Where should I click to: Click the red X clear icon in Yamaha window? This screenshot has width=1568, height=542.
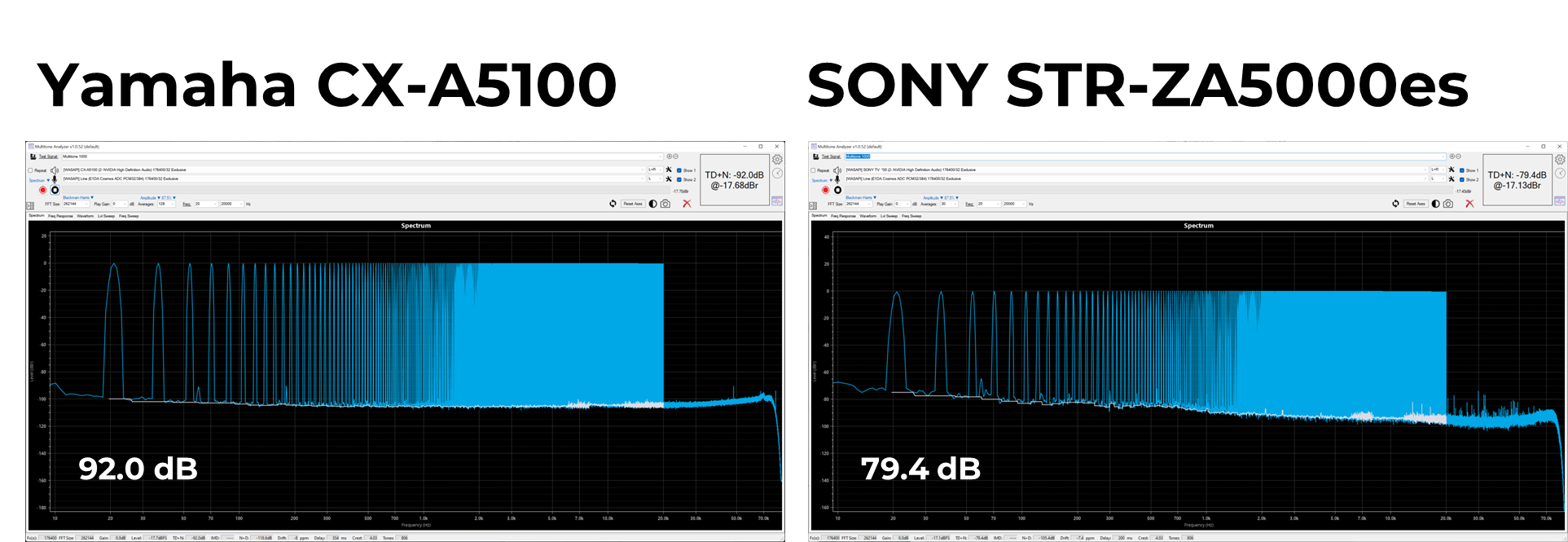pos(687,204)
